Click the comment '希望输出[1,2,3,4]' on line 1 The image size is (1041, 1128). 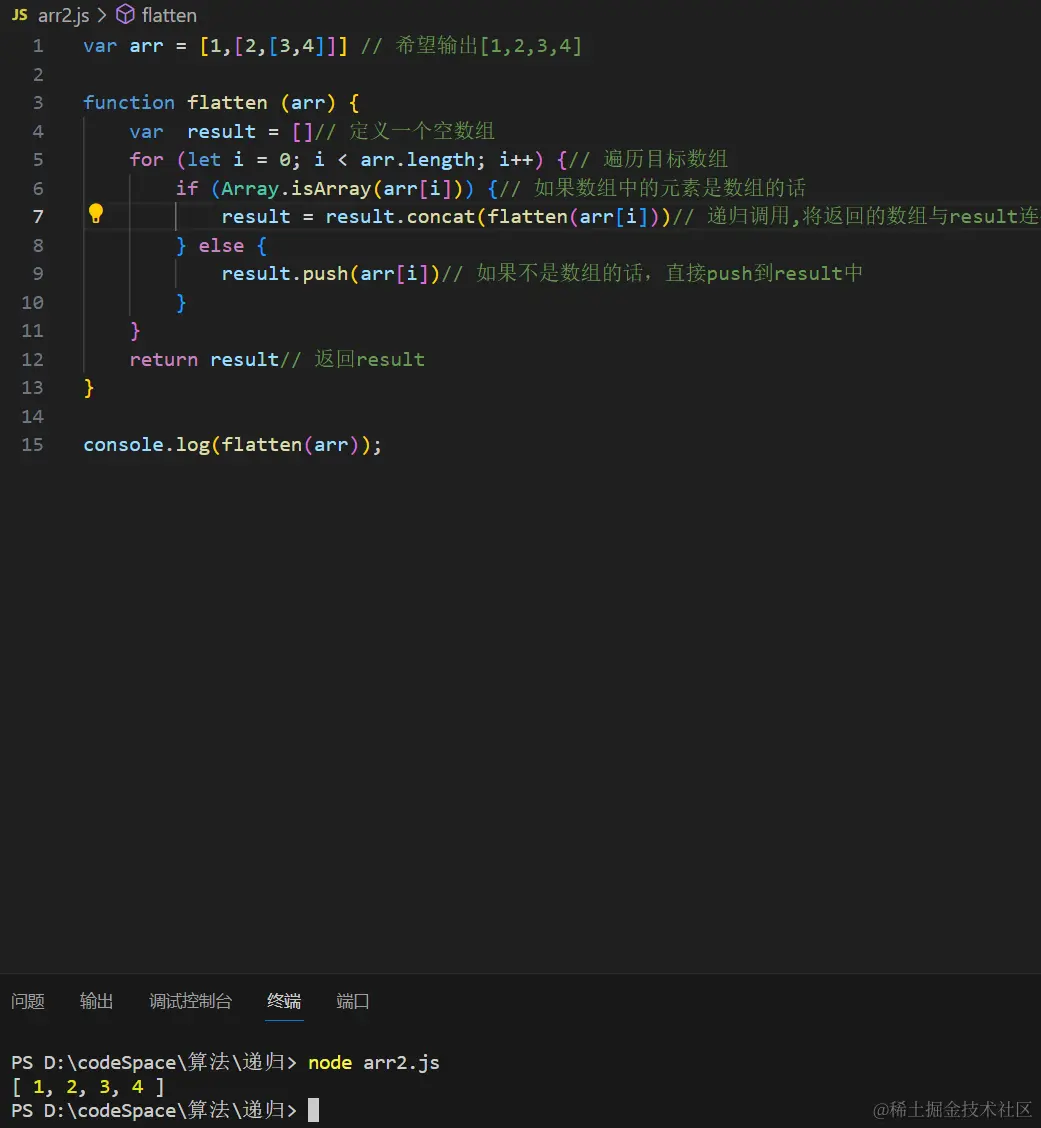tap(488, 46)
